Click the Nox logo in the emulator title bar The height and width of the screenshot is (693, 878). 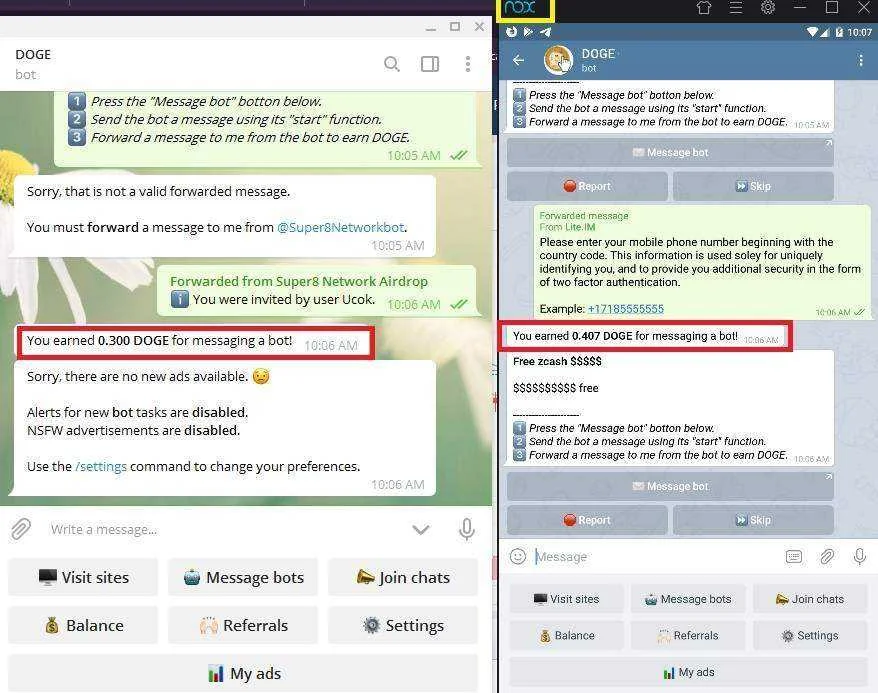(520, 8)
